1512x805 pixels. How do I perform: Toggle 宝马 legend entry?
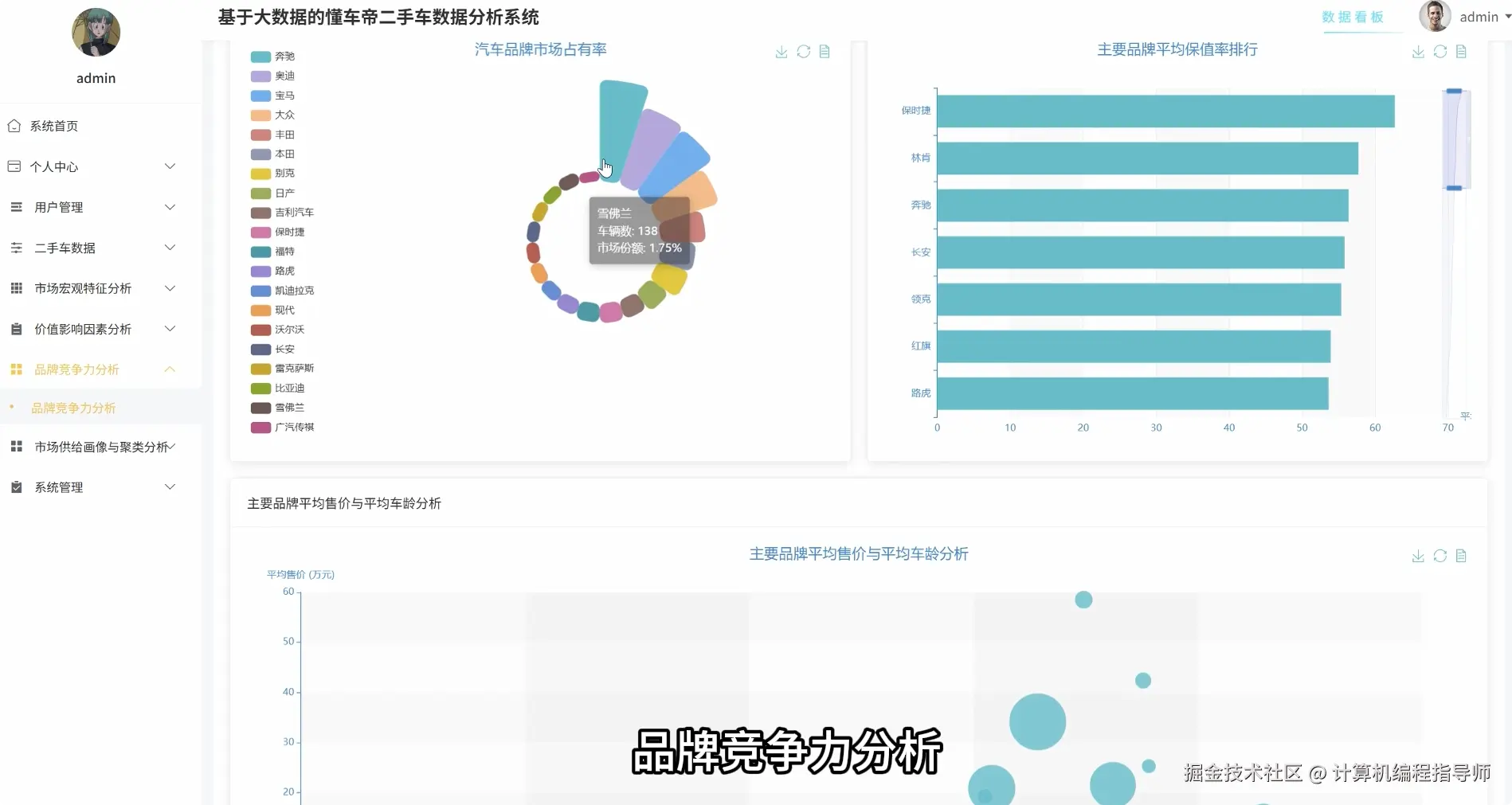tap(272, 96)
